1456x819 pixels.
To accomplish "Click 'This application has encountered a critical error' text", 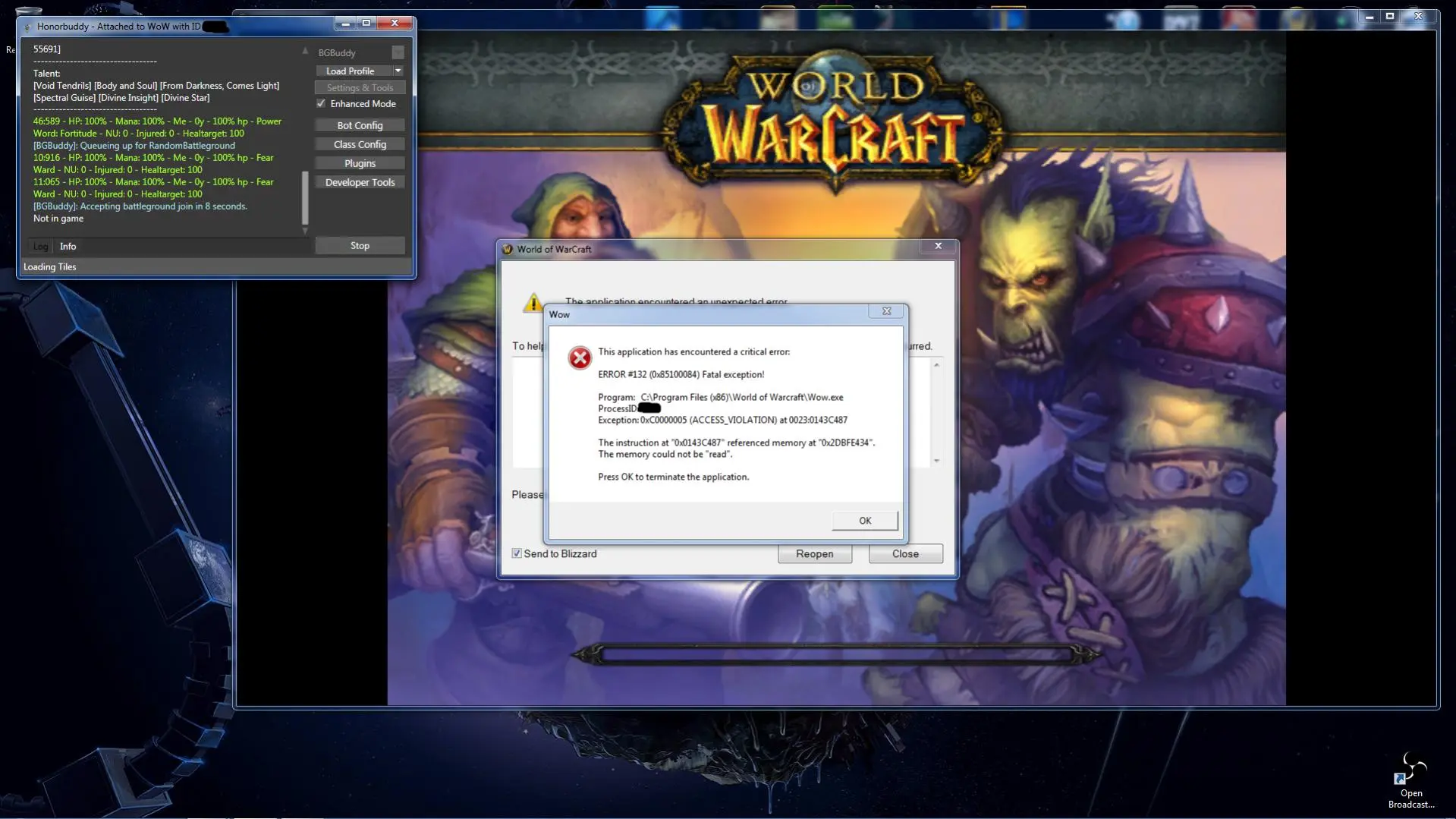I will click(x=694, y=351).
